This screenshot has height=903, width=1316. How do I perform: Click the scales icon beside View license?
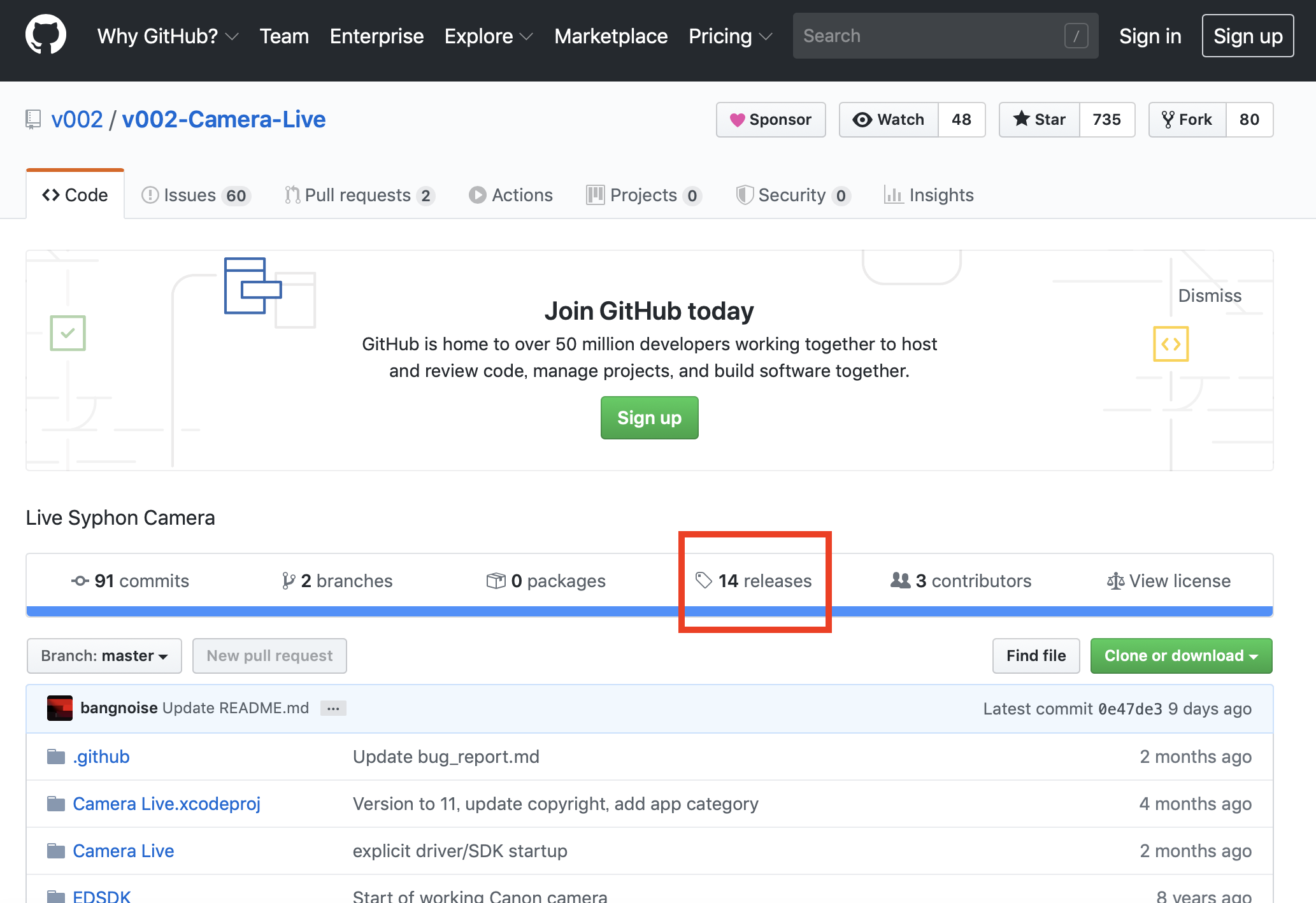pyautogui.click(x=1115, y=581)
